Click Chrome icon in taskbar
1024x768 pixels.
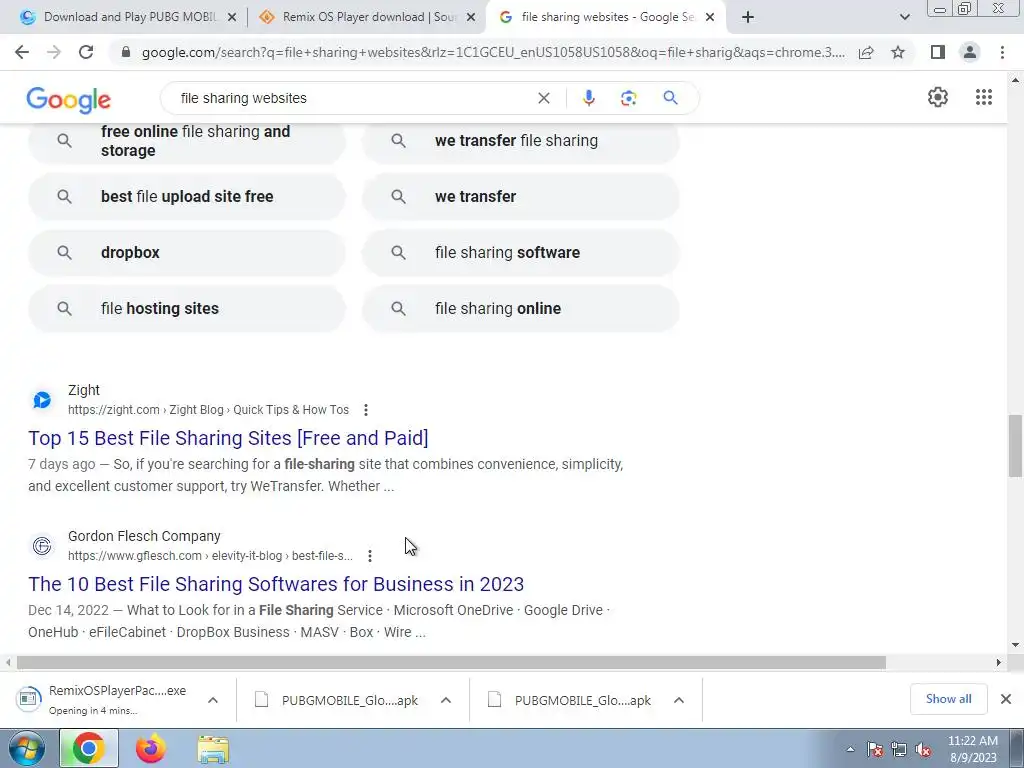[x=89, y=748]
